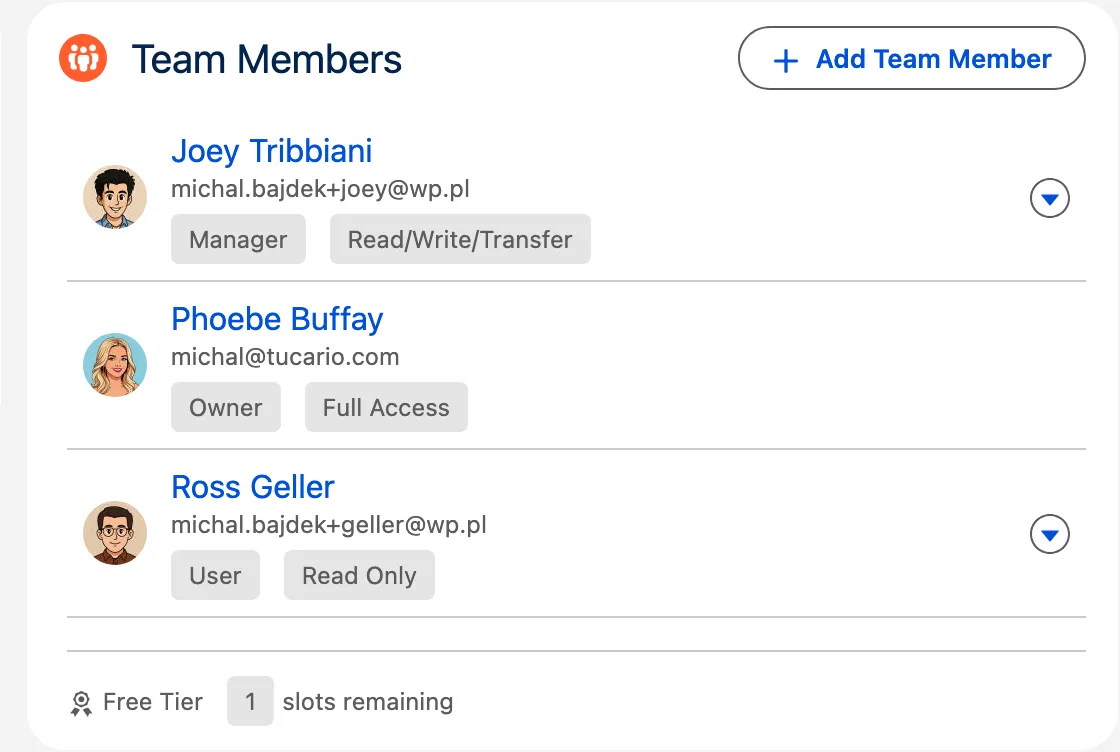
Task: Expand Joey Tribbiani's options dropdown arrow
Action: pyautogui.click(x=1050, y=199)
